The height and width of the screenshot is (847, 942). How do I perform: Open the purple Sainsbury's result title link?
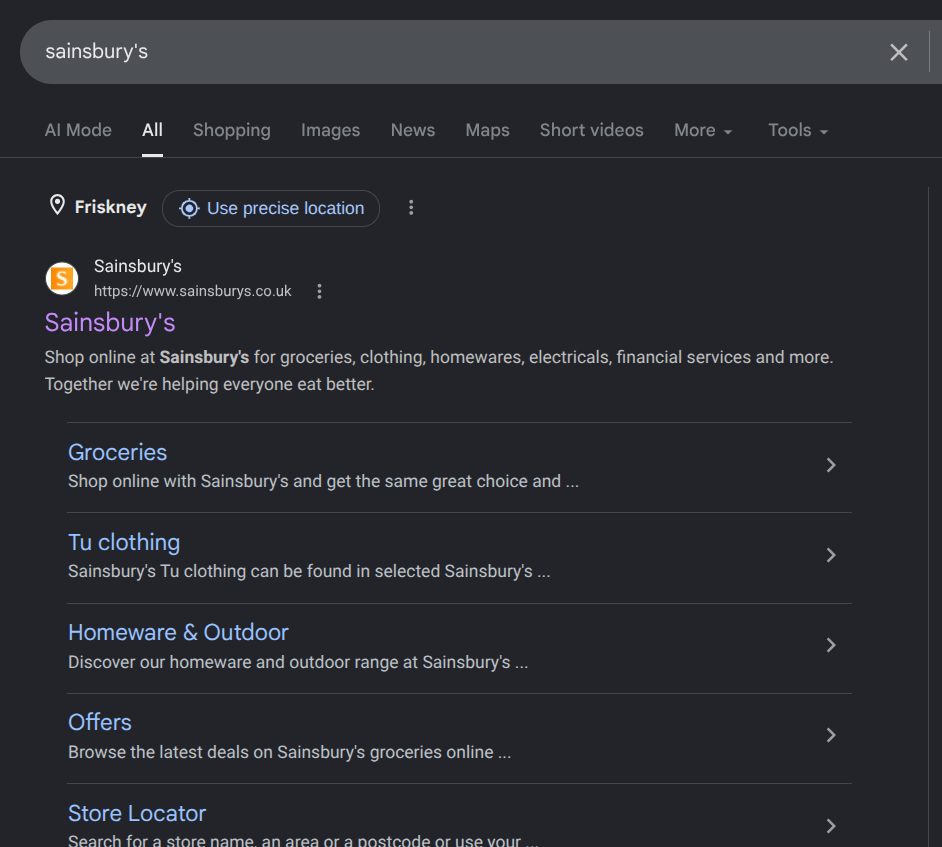110,323
